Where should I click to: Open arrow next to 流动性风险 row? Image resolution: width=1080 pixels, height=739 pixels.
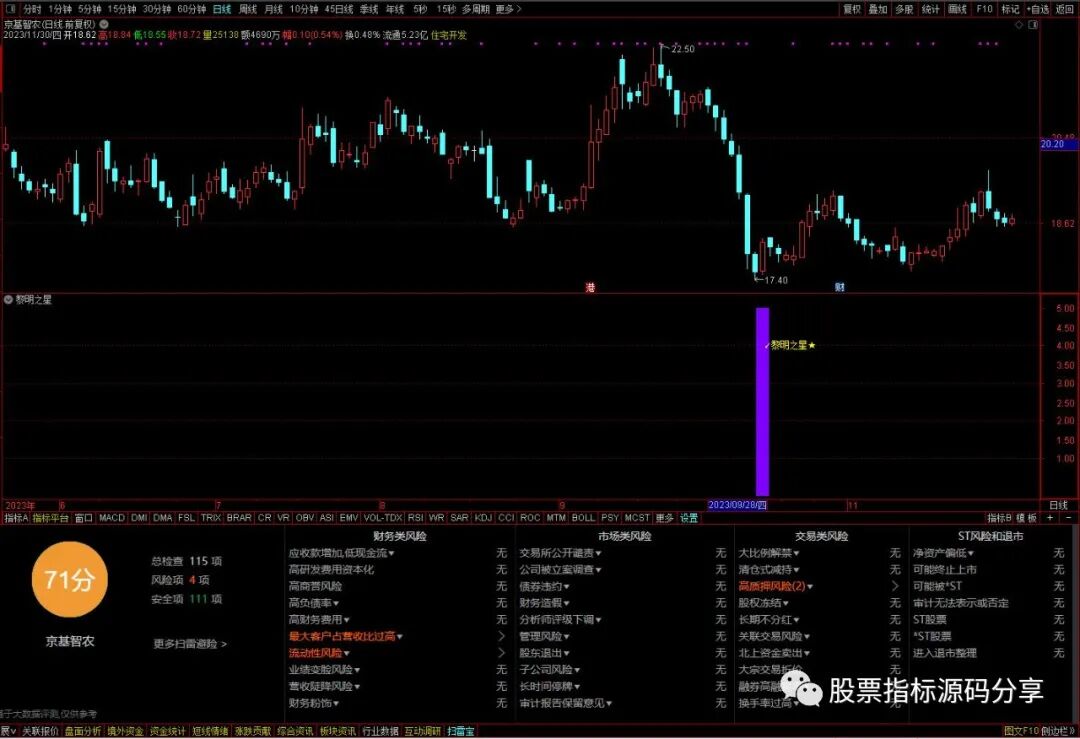point(501,653)
